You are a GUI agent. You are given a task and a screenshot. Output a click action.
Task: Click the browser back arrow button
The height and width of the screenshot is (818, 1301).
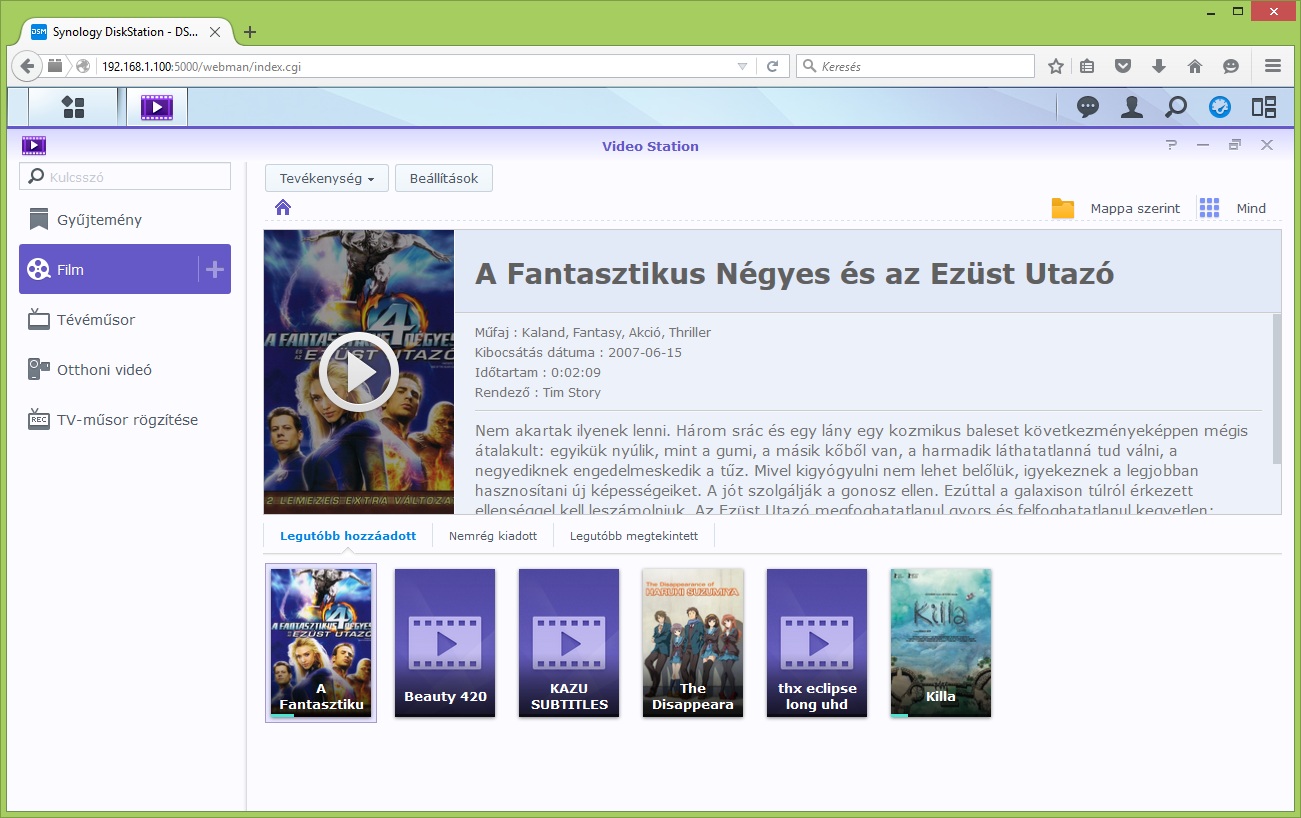[27, 66]
